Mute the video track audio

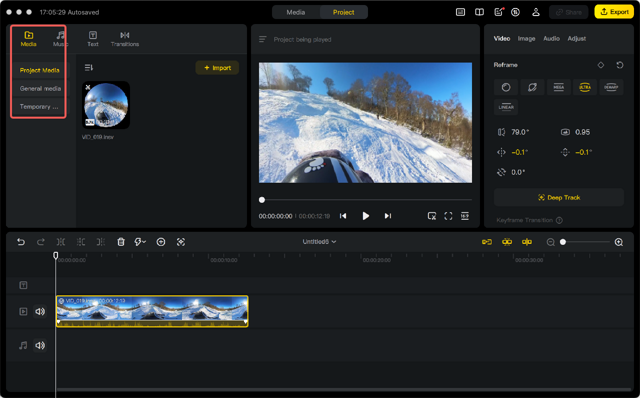tap(40, 311)
